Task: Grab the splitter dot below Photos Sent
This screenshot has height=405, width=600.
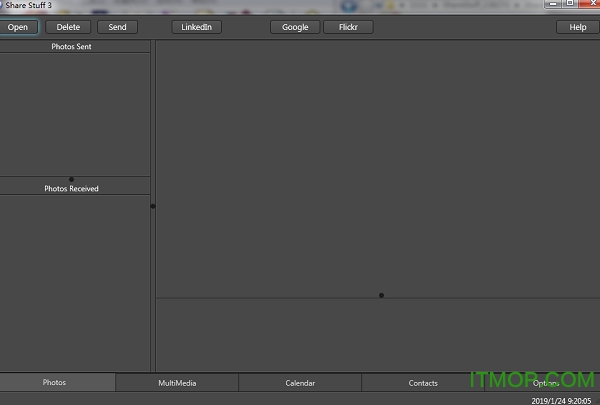Action: 71,179
